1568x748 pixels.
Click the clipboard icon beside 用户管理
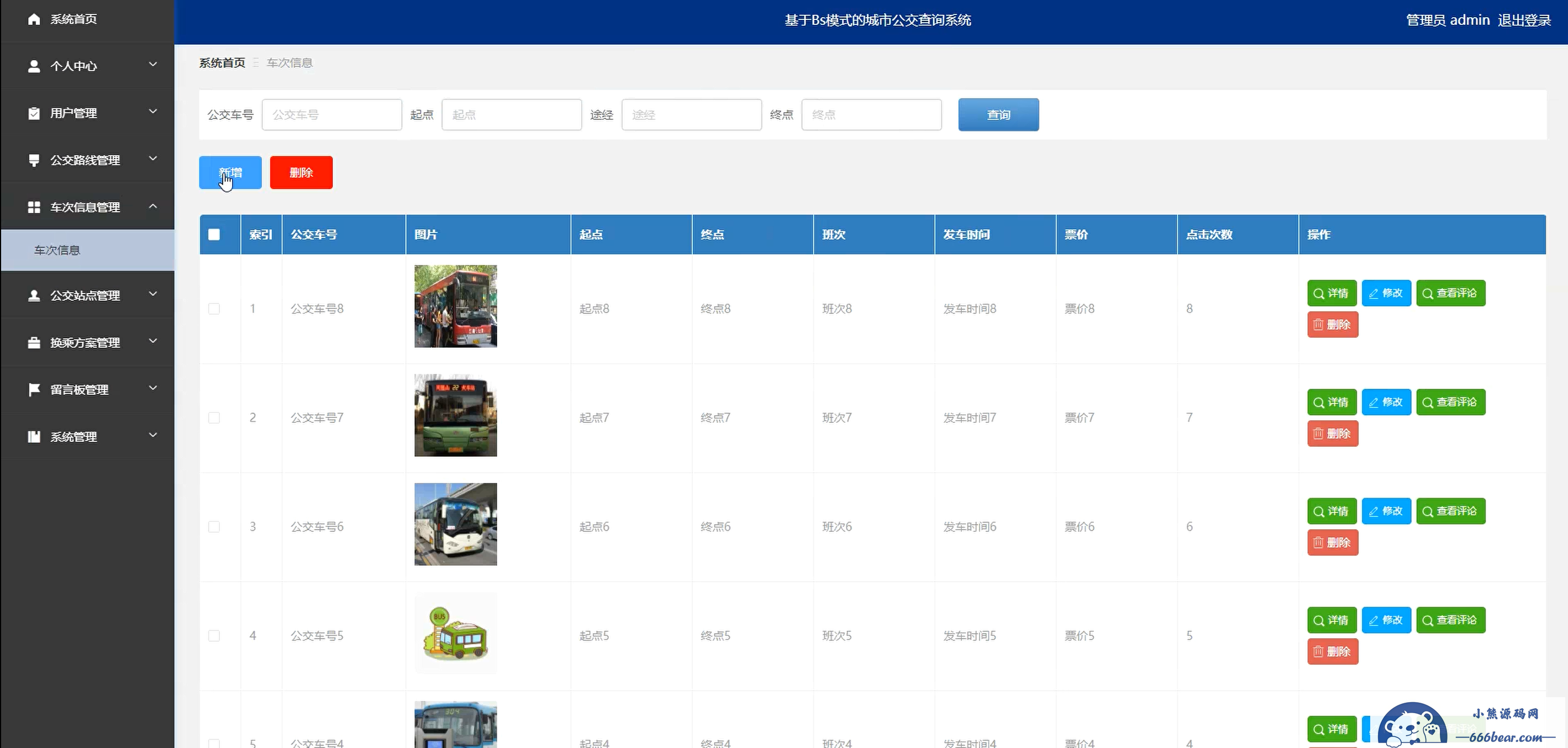[x=34, y=113]
